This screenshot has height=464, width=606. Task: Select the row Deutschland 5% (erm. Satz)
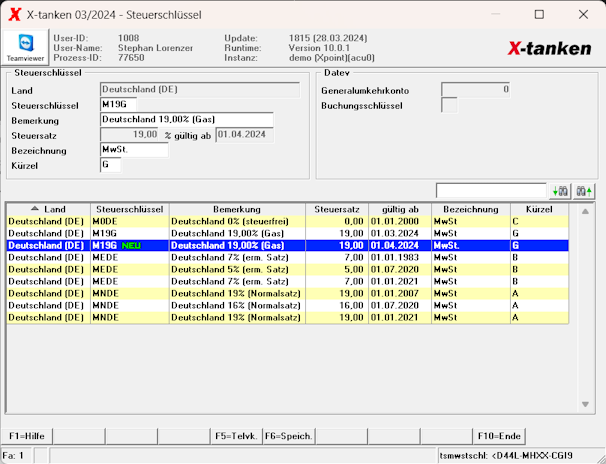point(288,269)
